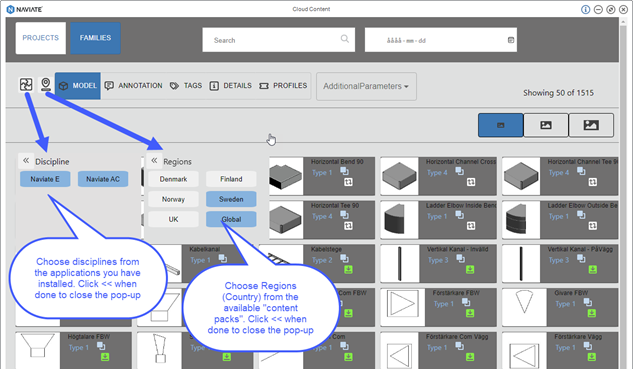
Task: Click the Search input field
Action: (x=279, y=40)
